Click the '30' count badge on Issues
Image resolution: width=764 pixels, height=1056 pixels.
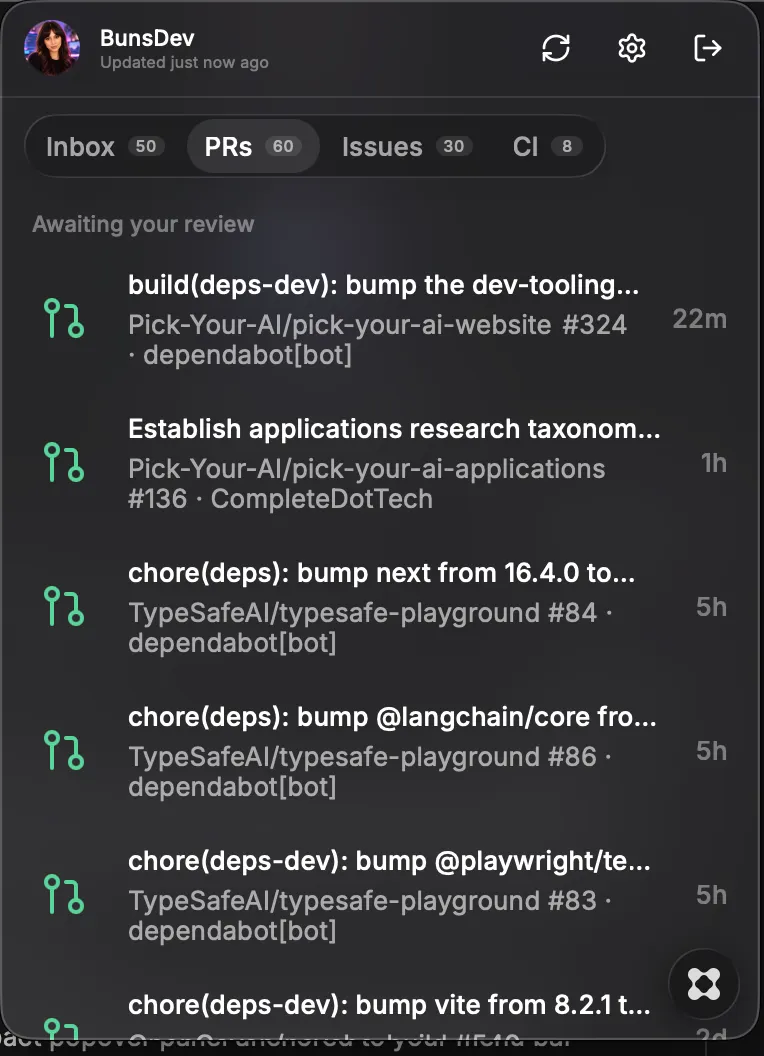(x=453, y=146)
